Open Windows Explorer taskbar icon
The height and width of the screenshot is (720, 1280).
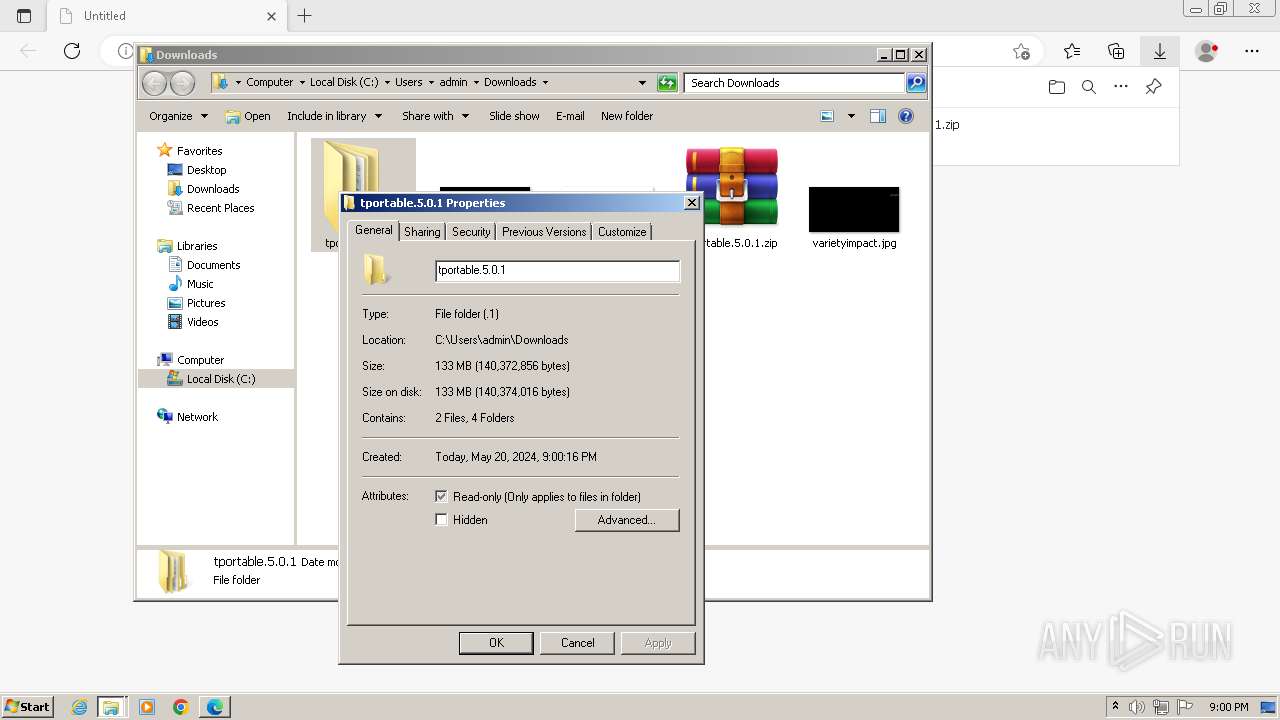111,707
